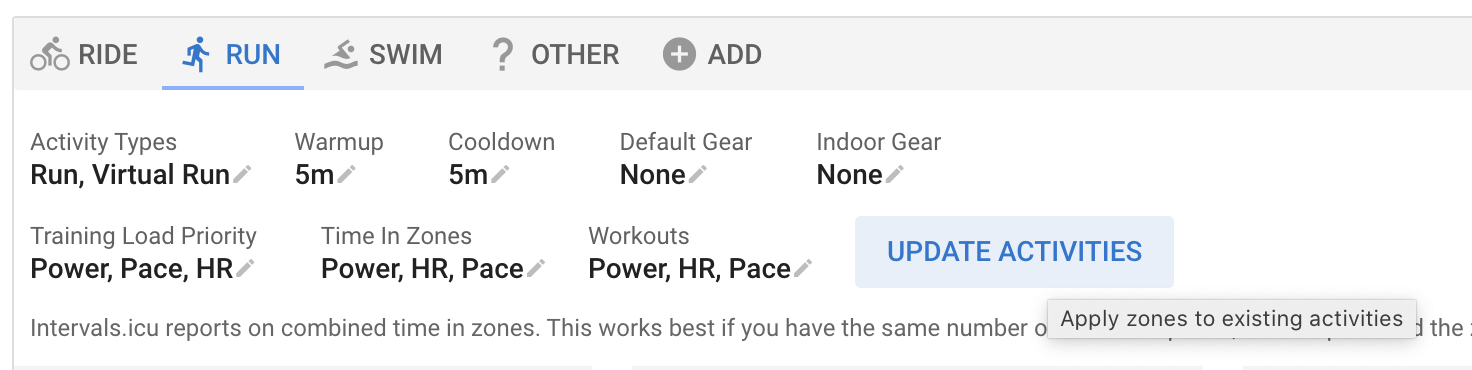
Task: Click the Warmup 5m value
Action: click(314, 175)
